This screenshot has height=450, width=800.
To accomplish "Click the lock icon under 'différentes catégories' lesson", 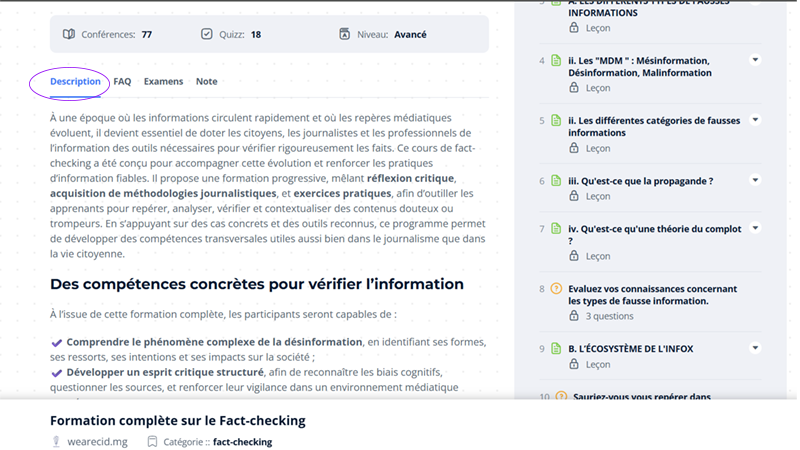I will click(x=574, y=148).
